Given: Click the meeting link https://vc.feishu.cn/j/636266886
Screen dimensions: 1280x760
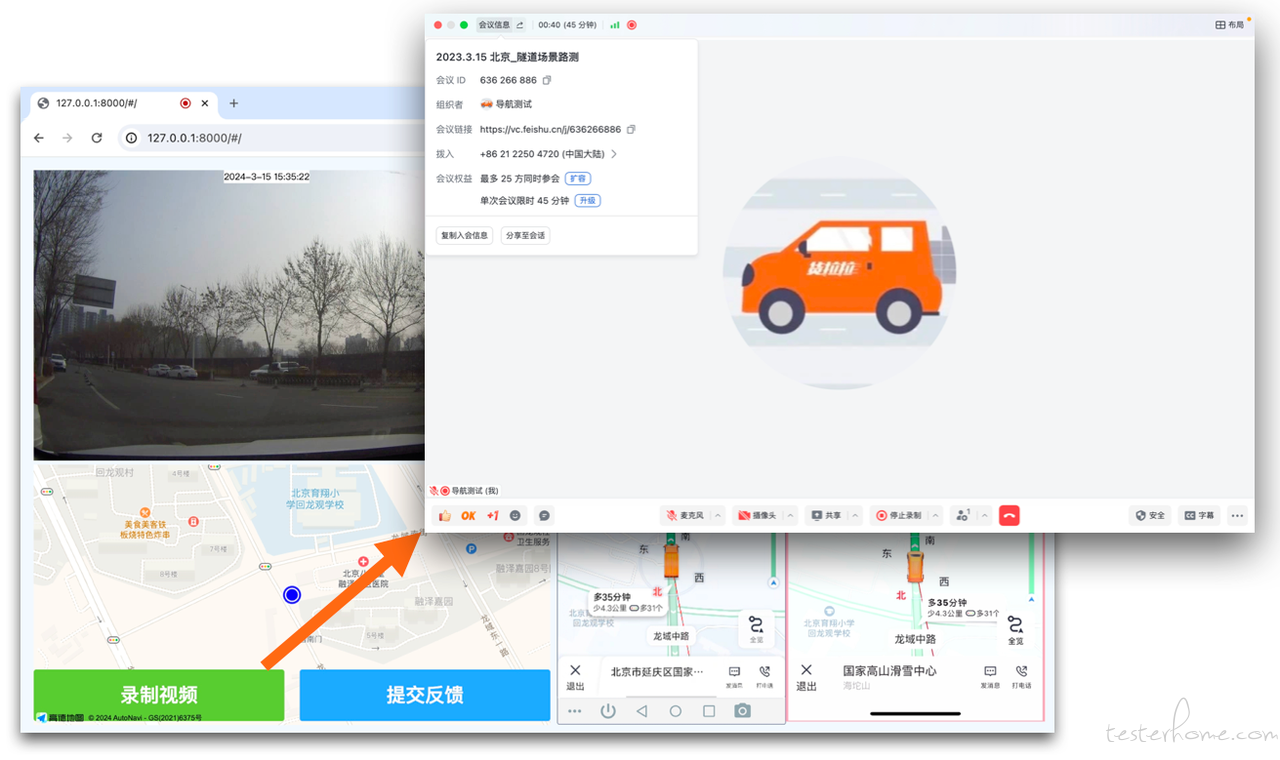Looking at the screenshot, I should 550,129.
